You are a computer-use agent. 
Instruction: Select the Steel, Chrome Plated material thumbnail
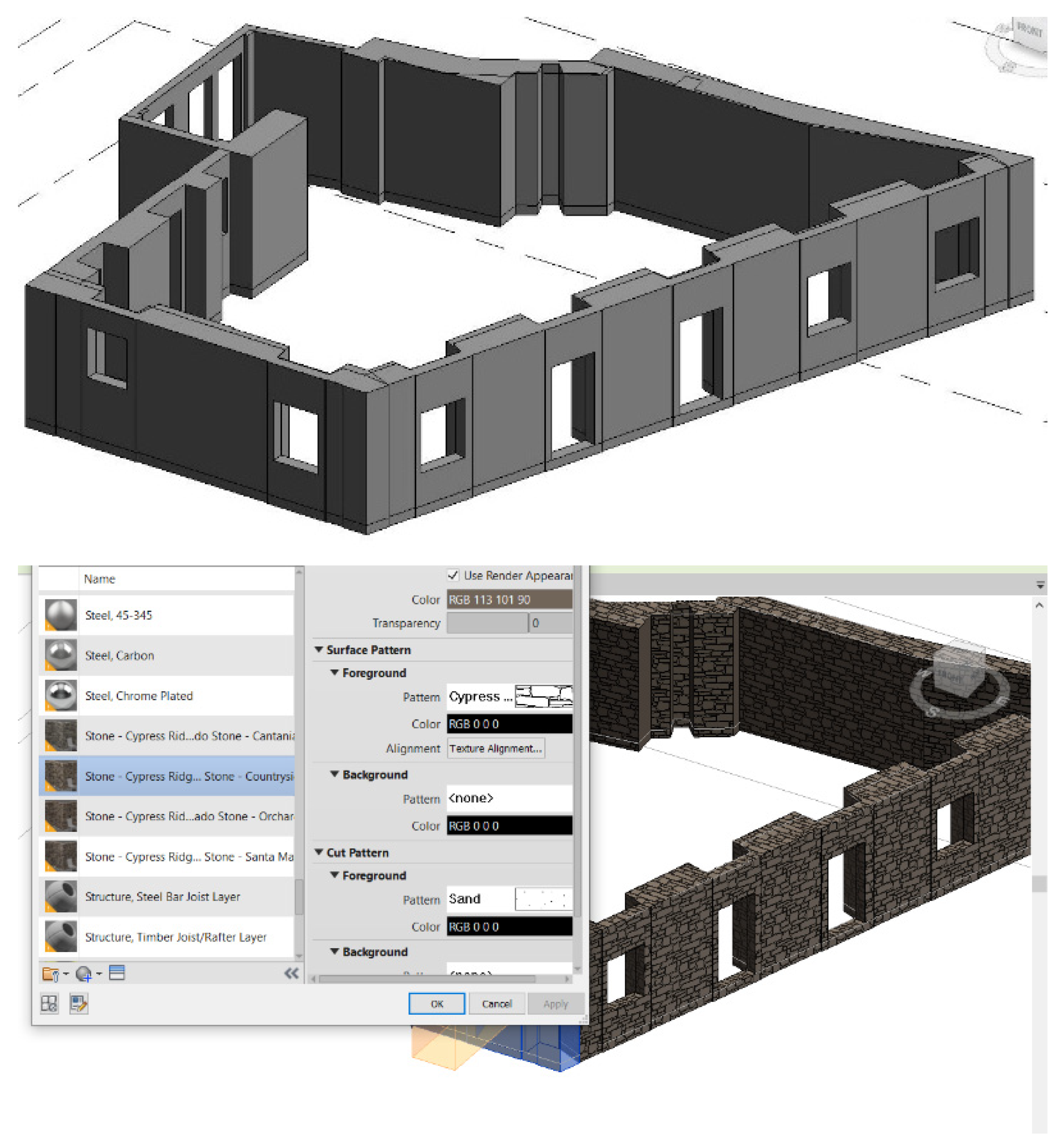click(61, 695)
